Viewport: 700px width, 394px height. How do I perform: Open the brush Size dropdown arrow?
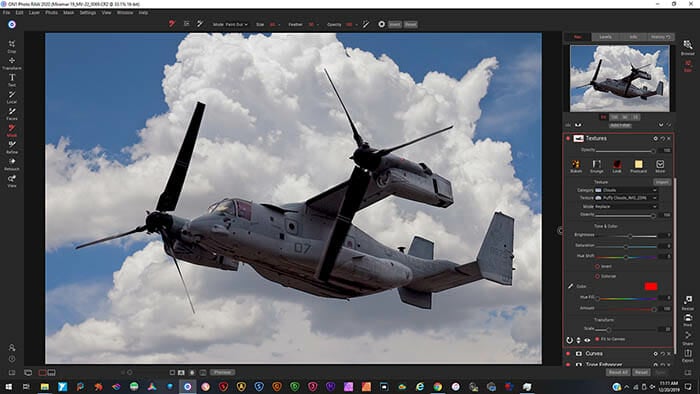pos(279,25)
